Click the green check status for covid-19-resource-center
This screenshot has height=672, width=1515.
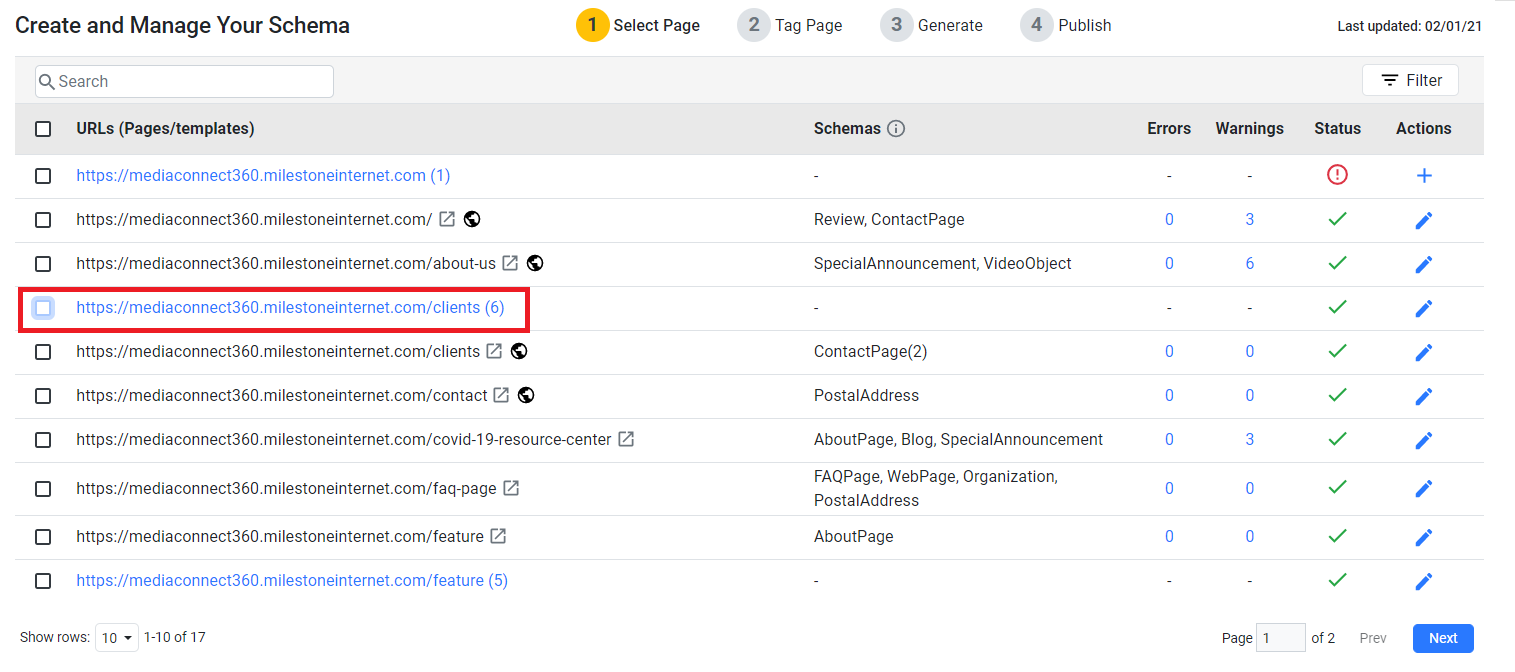[1338, 440]
